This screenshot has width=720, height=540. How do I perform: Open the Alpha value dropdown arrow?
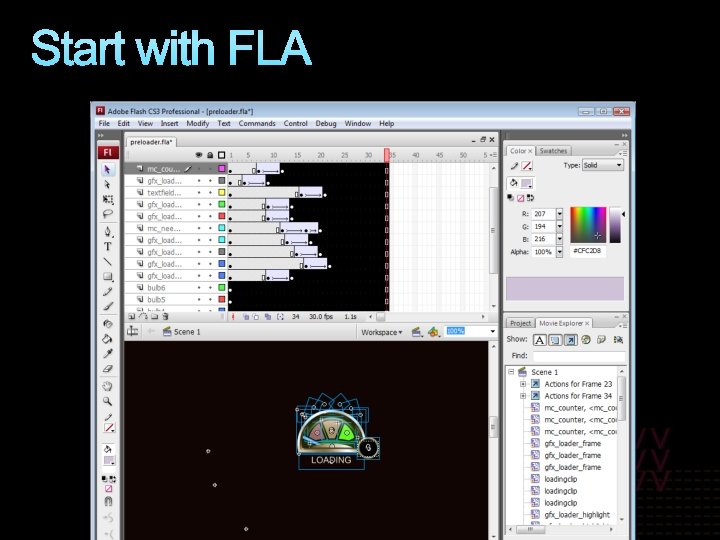click(559, 252)
